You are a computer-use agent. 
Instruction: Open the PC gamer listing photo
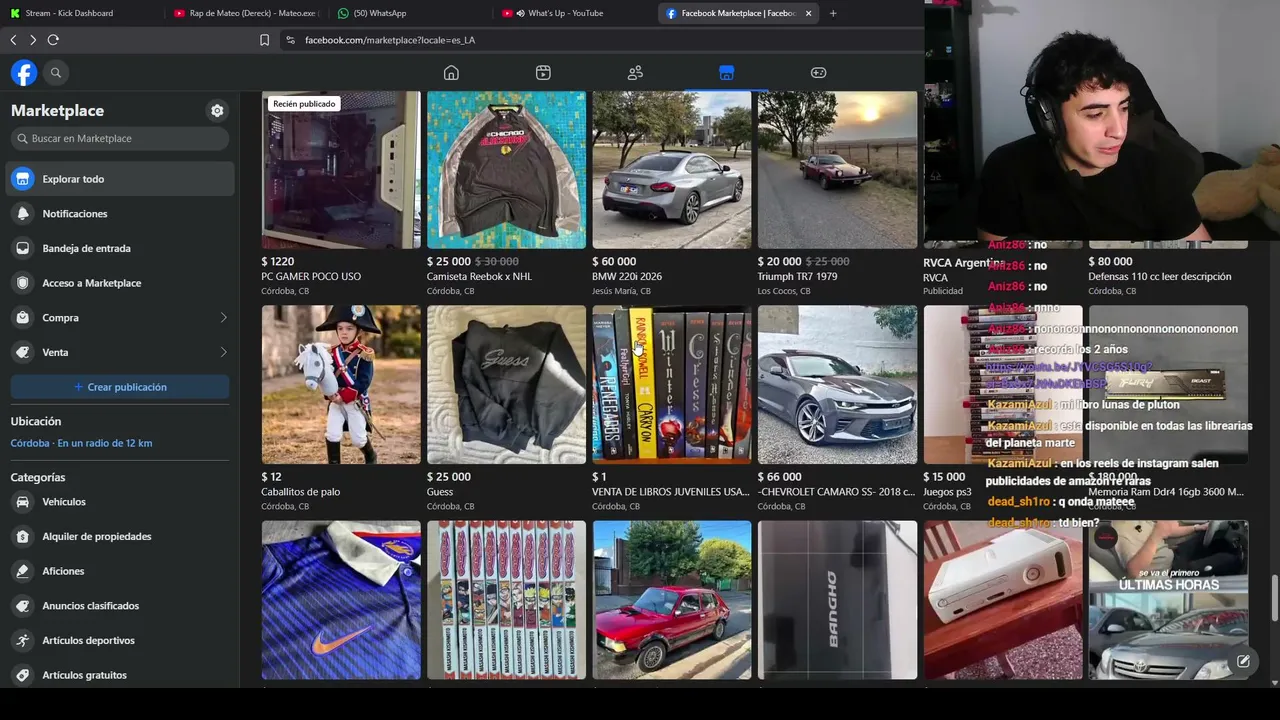[341, 170]
